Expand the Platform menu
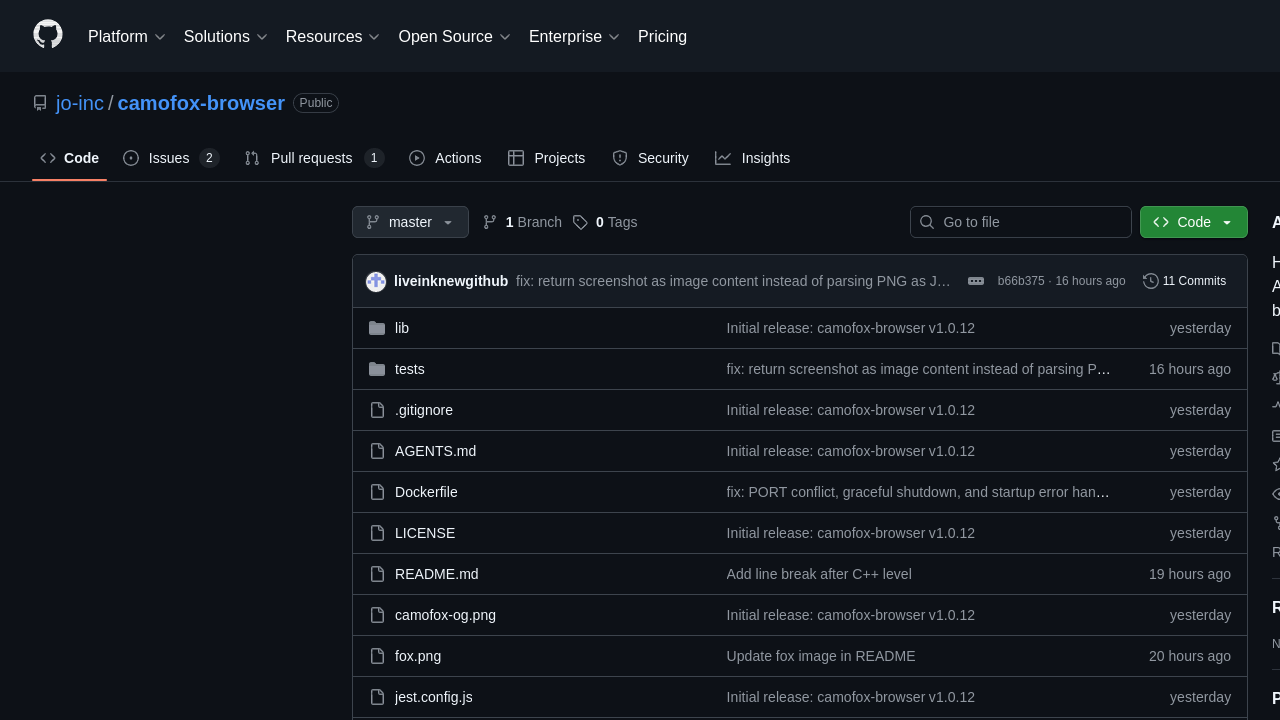This screenshot has width=1280, height=720. (126, 37)
